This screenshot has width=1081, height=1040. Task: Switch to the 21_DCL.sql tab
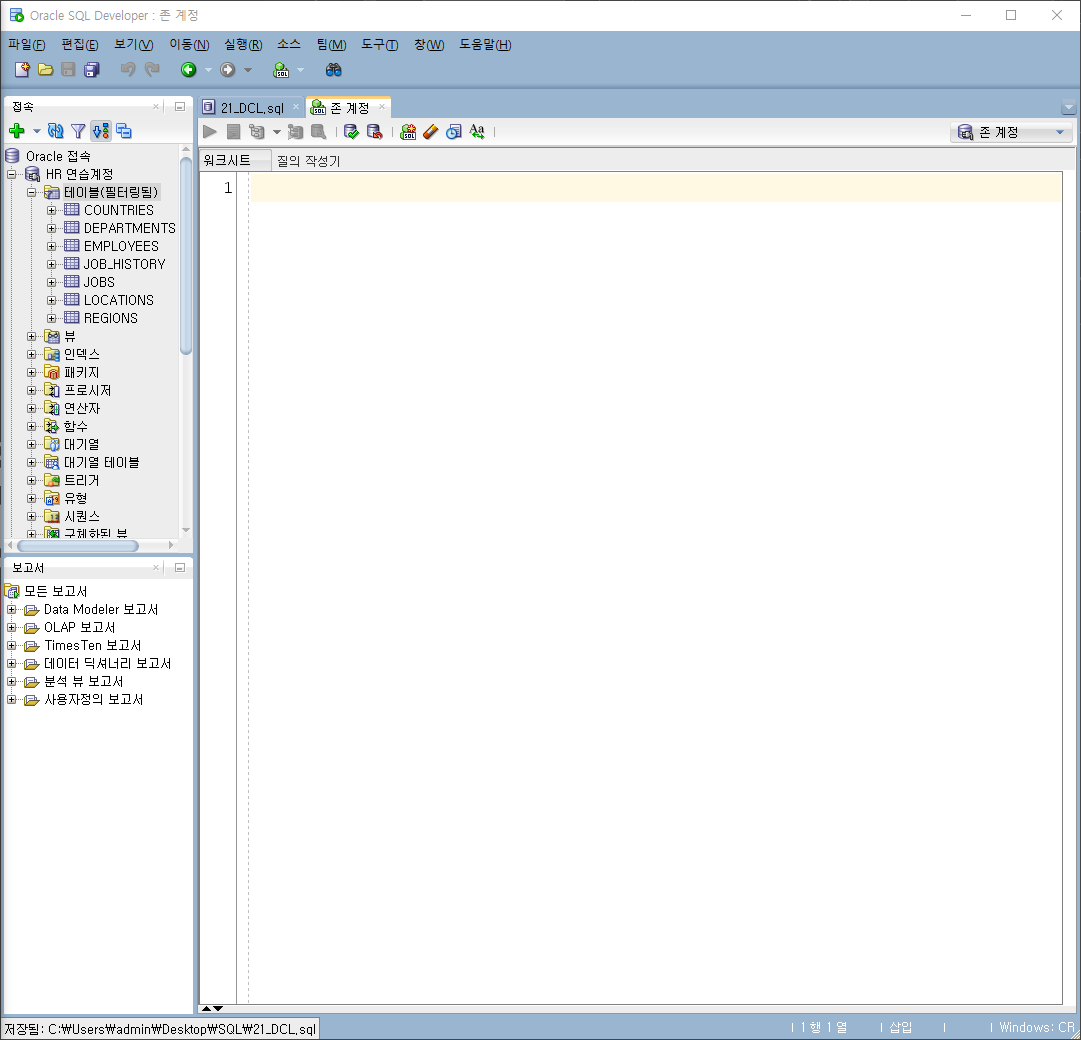[x=252, y=108]
